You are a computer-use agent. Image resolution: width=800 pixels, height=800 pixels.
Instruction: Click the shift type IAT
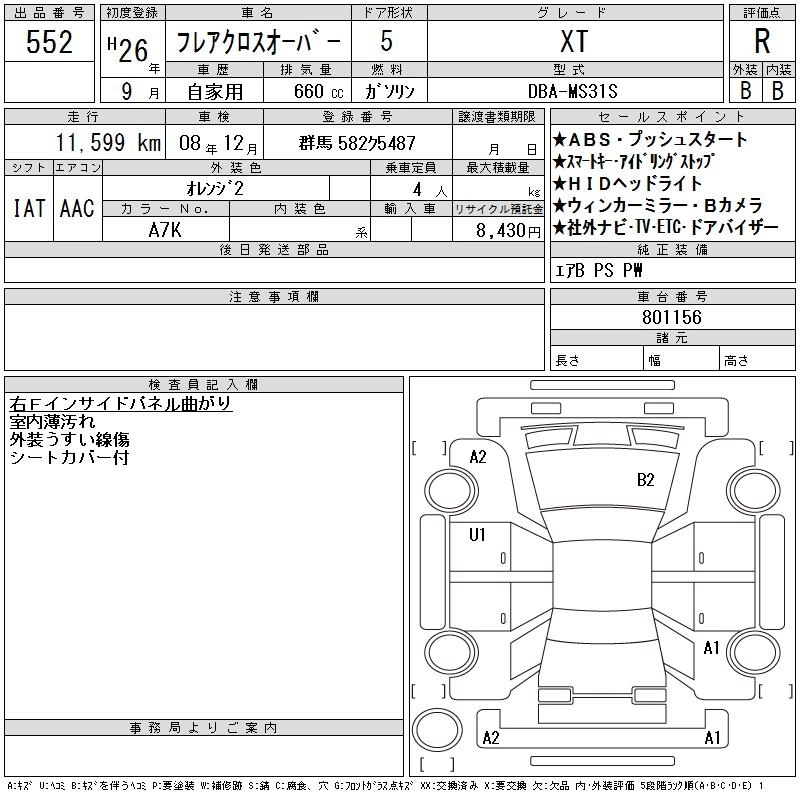click(x=29, y=208)
